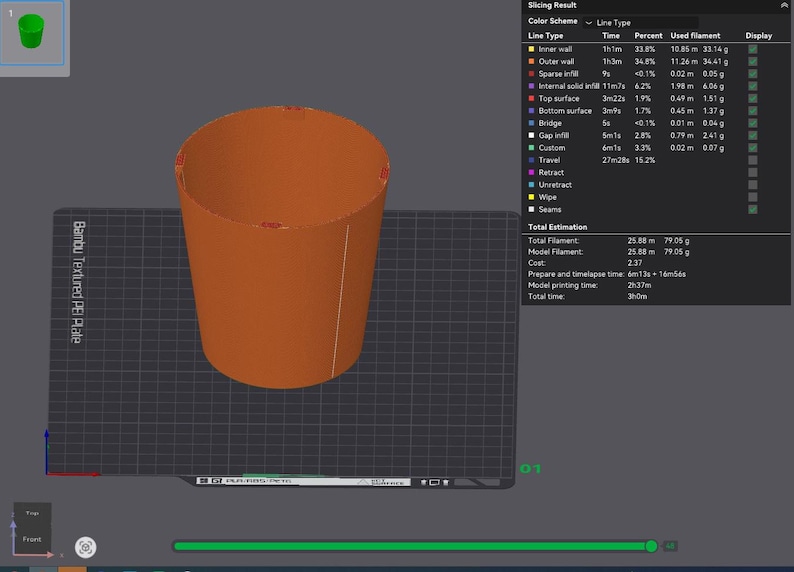
Task: Click the Used filament column header
Action: pyautogui.click(x=695, y=35)
